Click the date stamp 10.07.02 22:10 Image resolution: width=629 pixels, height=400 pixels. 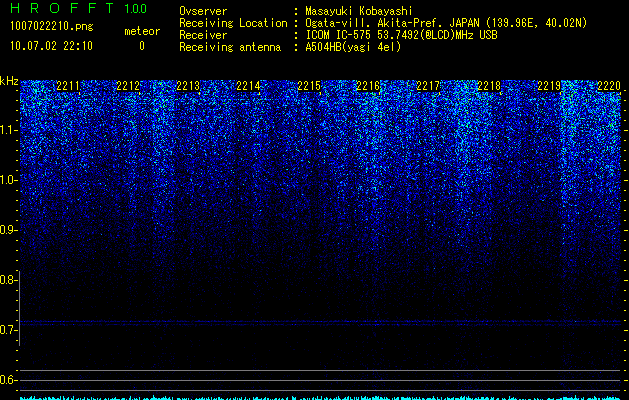[x=51, y=46]
